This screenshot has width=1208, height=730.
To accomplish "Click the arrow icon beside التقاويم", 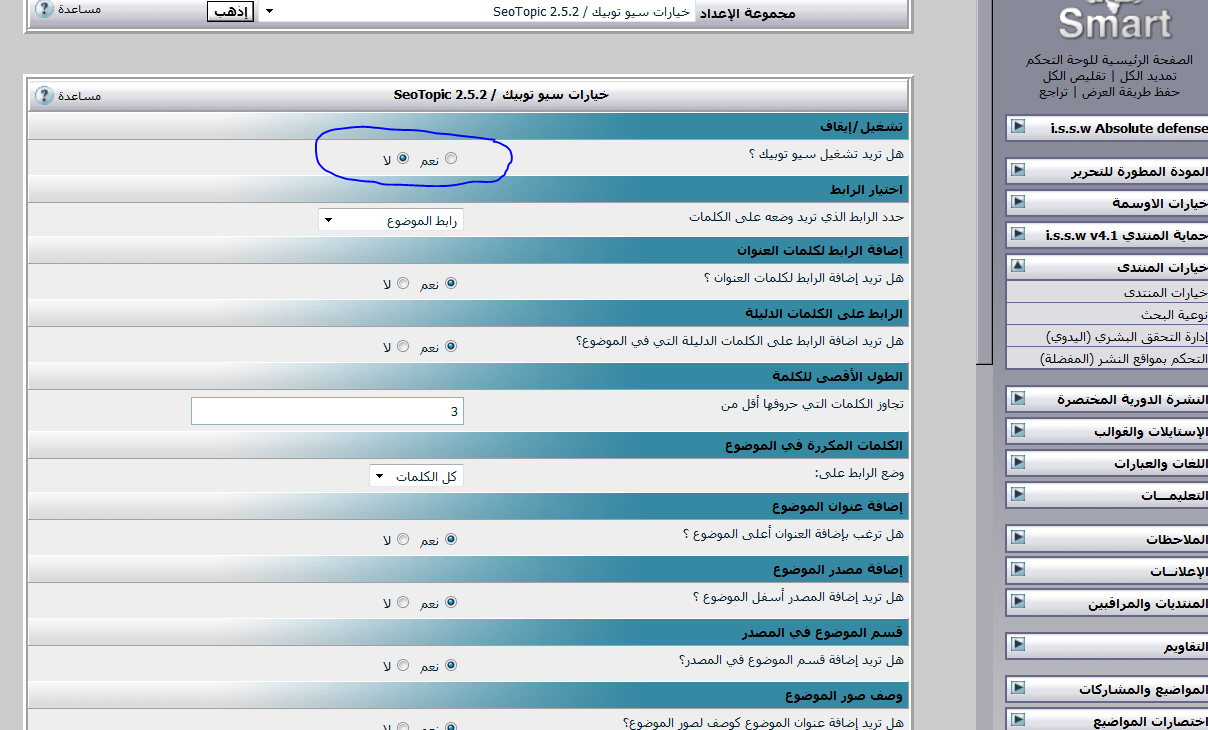I will click(1018, 646).
